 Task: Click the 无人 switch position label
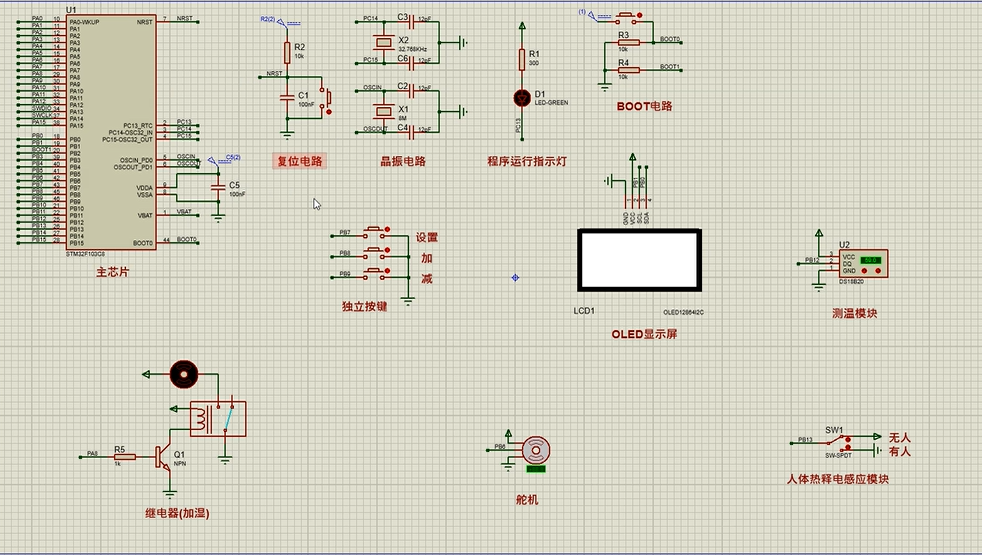pos(899,437)
